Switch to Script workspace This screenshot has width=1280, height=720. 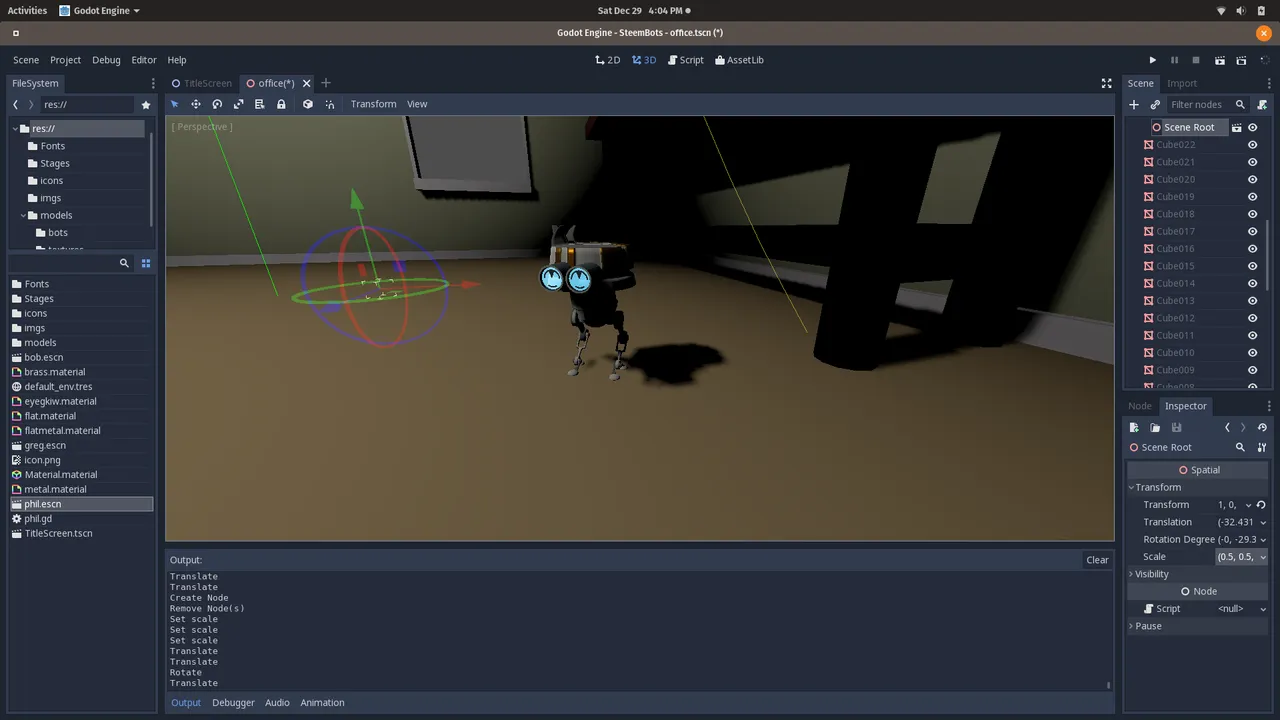tap(685, 60)
